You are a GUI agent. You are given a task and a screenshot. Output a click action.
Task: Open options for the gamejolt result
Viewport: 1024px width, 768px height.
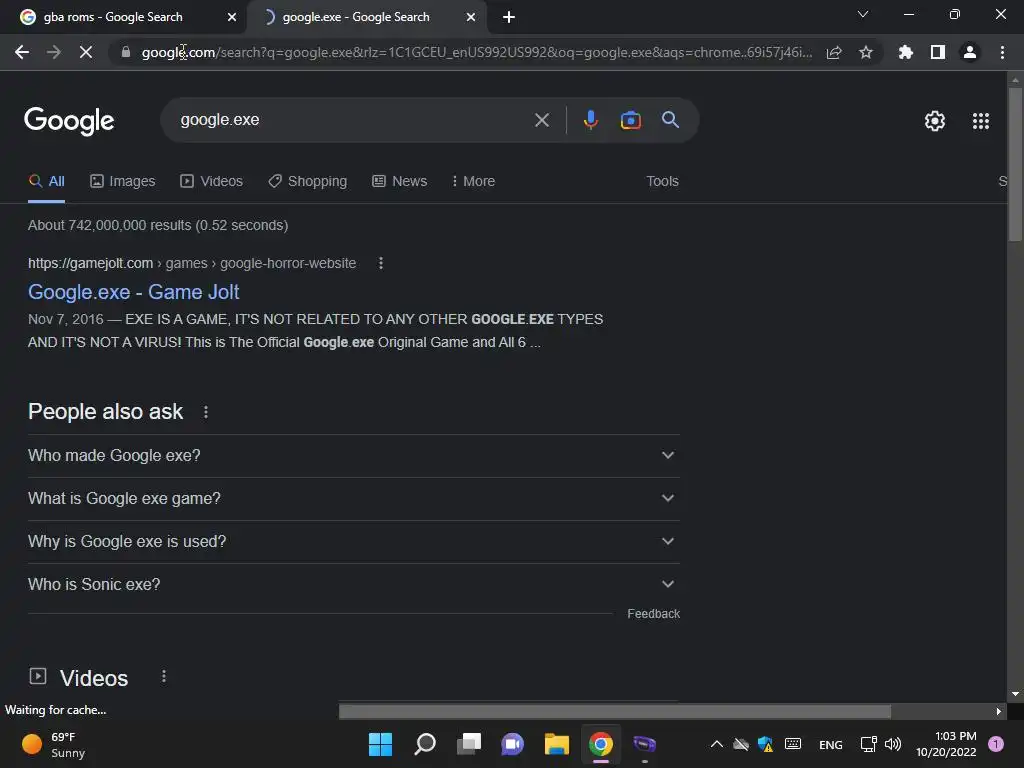click(381, 263)
